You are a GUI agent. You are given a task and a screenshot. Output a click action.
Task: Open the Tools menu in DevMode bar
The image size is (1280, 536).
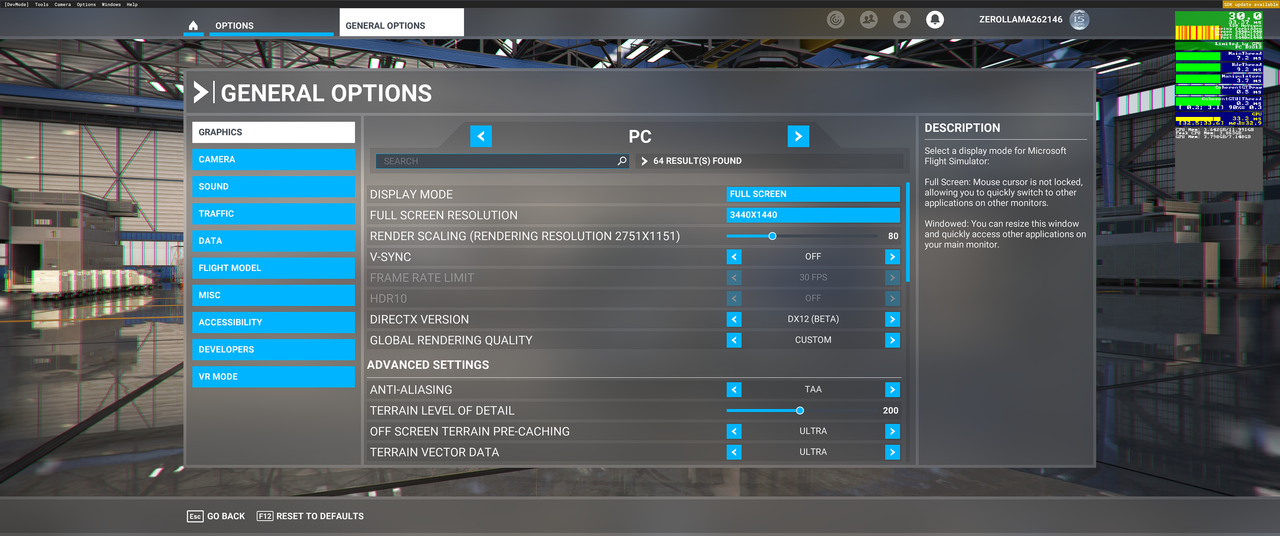coord(41,4)
